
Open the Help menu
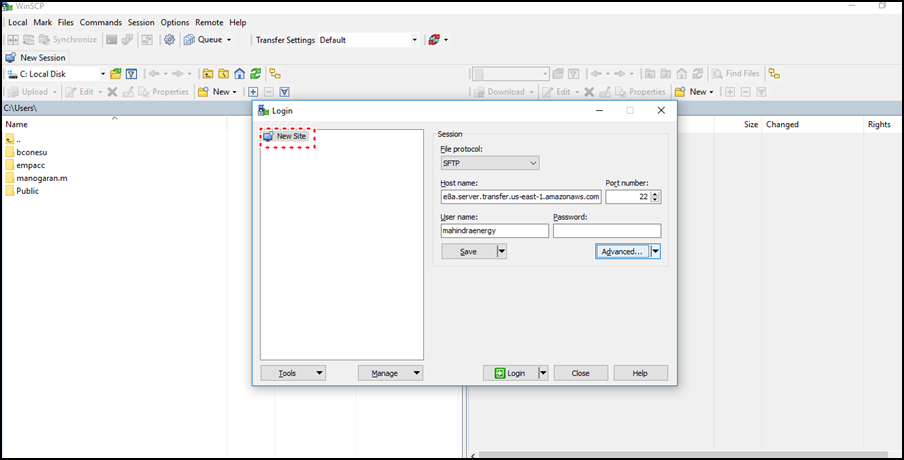(x=238, y=22)
